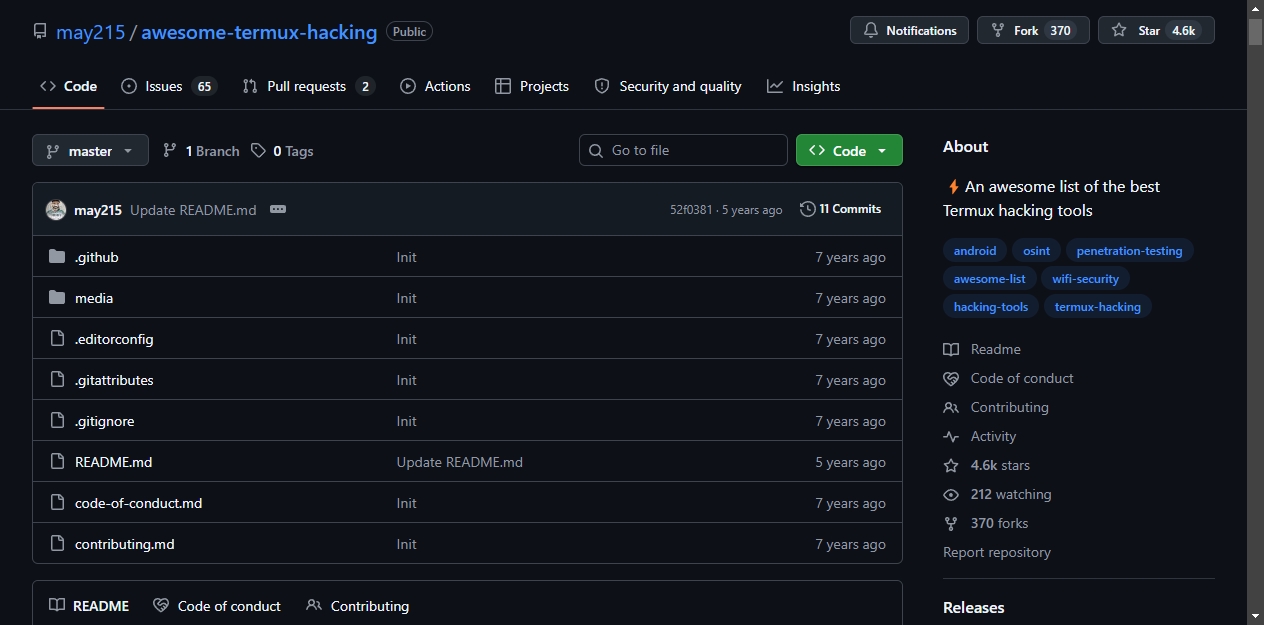Screen dimensions: 1264x625
Task: Click the tag icon beside 0 Tags
Action: pyautogui.click(x=259, y=151)
